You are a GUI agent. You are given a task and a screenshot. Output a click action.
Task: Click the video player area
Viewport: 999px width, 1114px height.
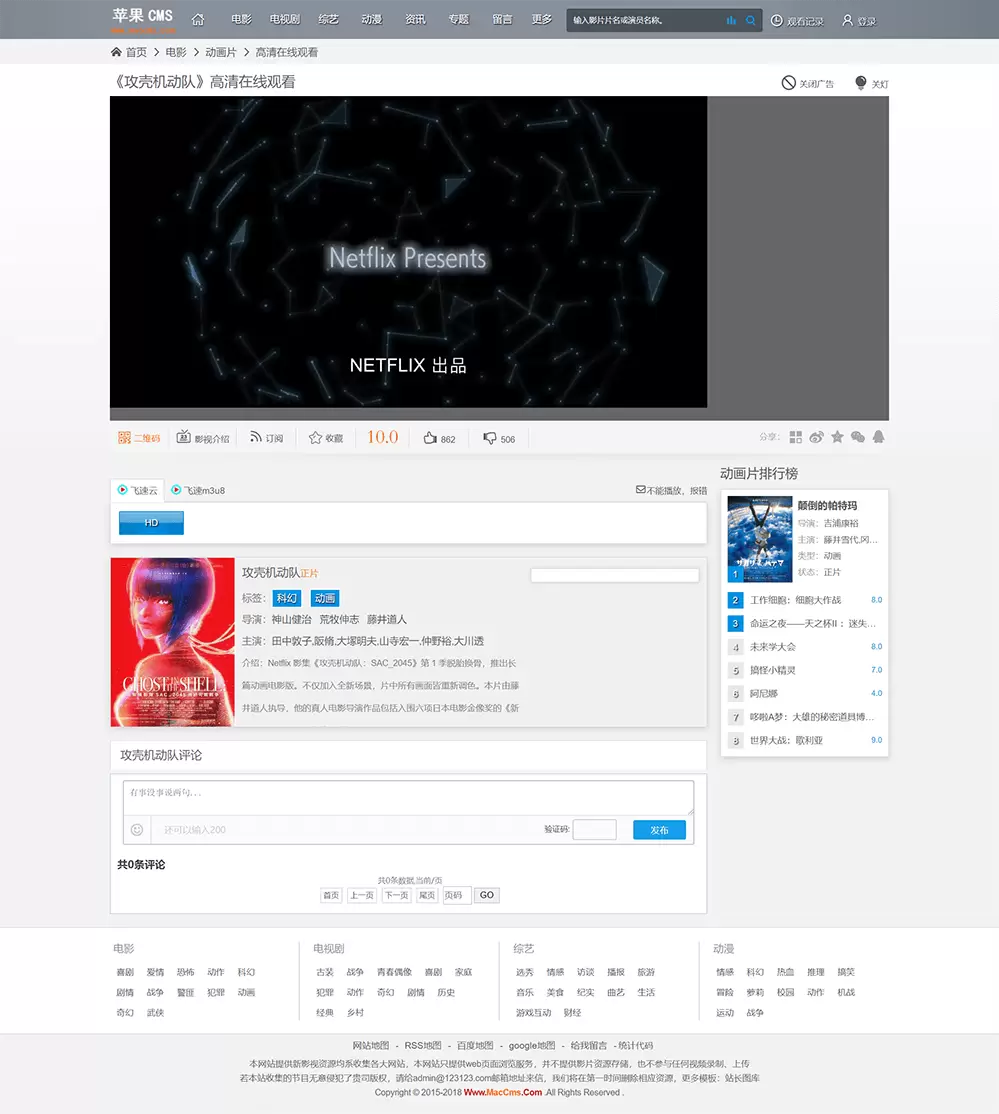coord(409,252)
